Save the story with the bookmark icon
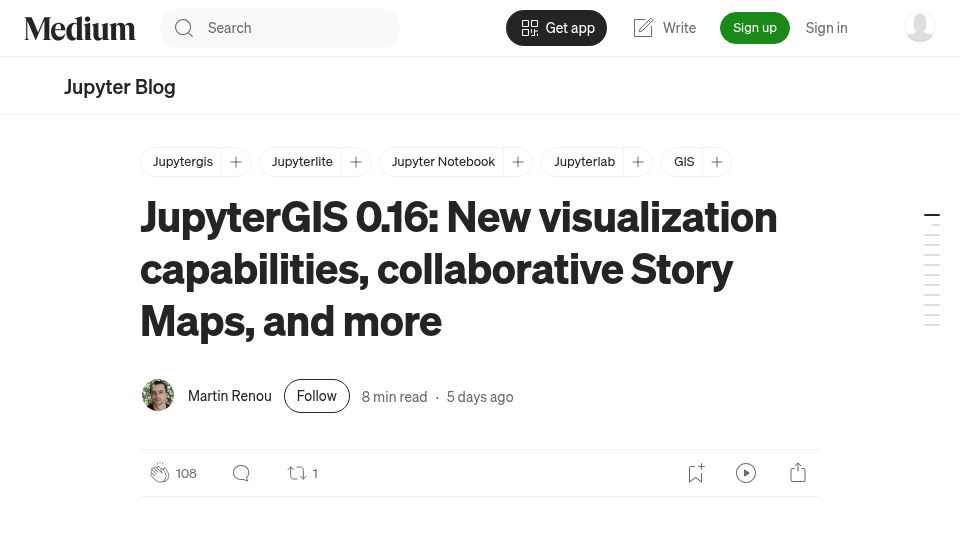960x540 pixels. coord(696,473)
